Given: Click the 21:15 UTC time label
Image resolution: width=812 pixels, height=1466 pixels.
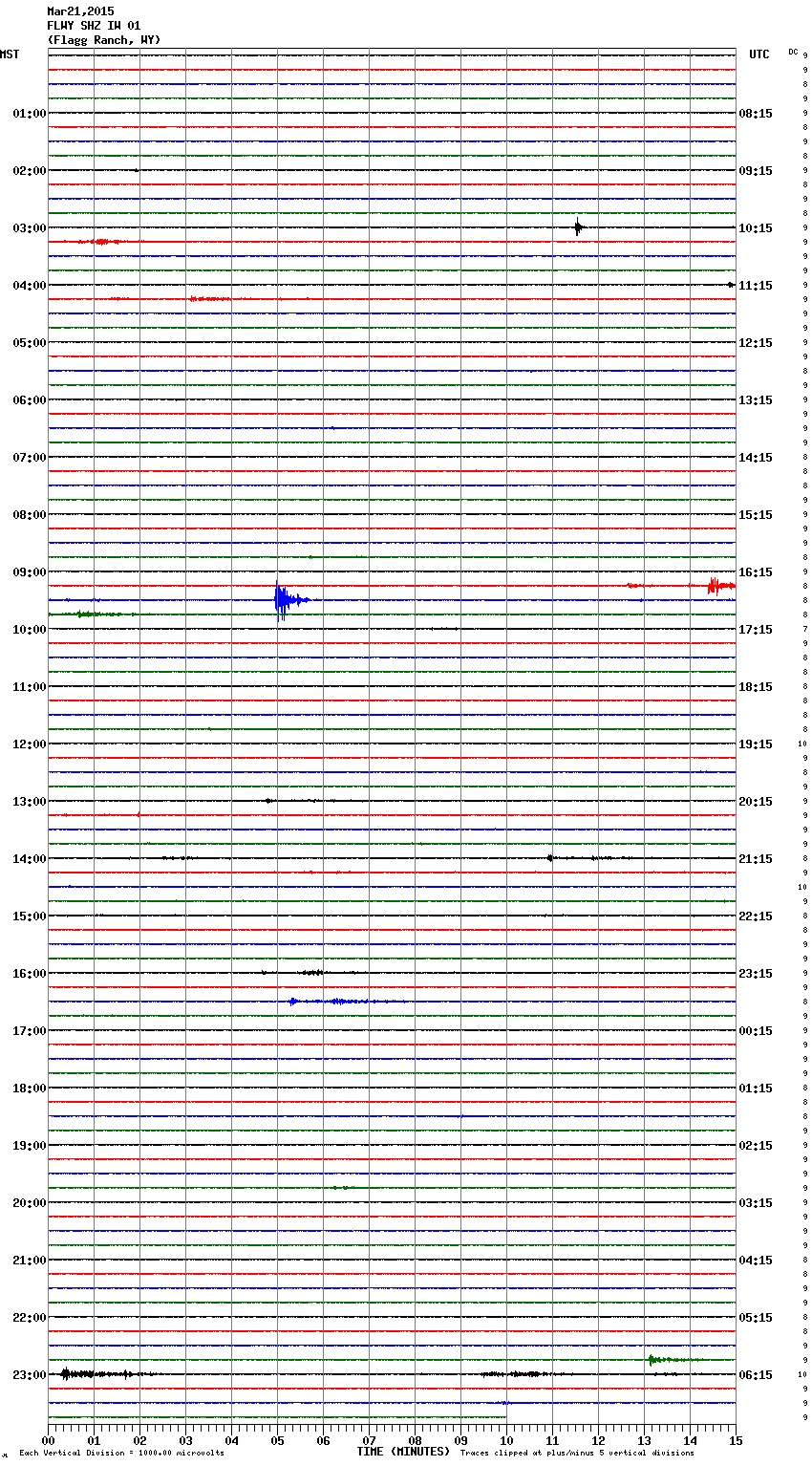Looking at the screenshot, I should [756, 859].
